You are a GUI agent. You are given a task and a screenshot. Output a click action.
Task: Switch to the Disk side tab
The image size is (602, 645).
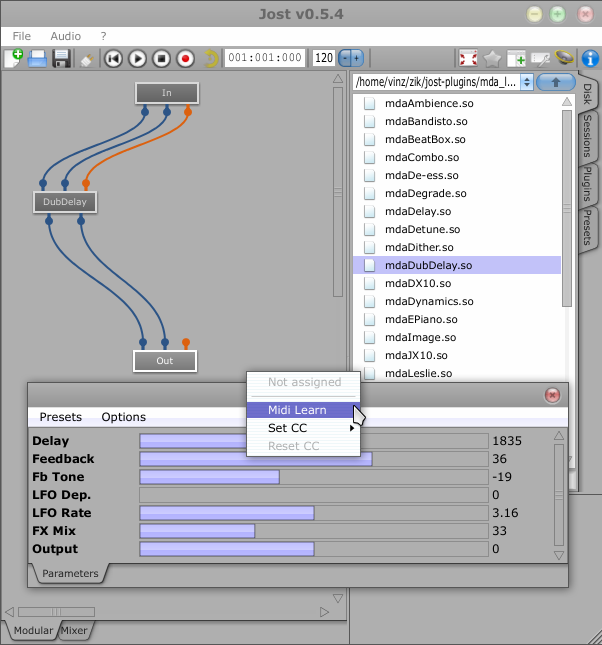tap(588, 94)
